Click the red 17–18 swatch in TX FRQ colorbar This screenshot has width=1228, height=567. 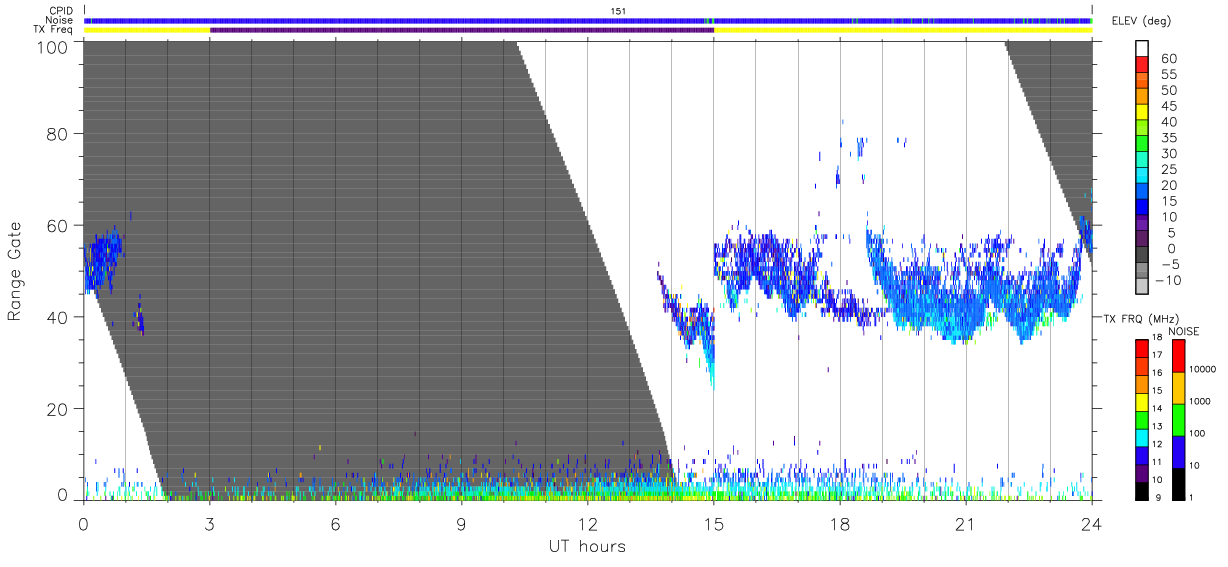(1142, 347)
